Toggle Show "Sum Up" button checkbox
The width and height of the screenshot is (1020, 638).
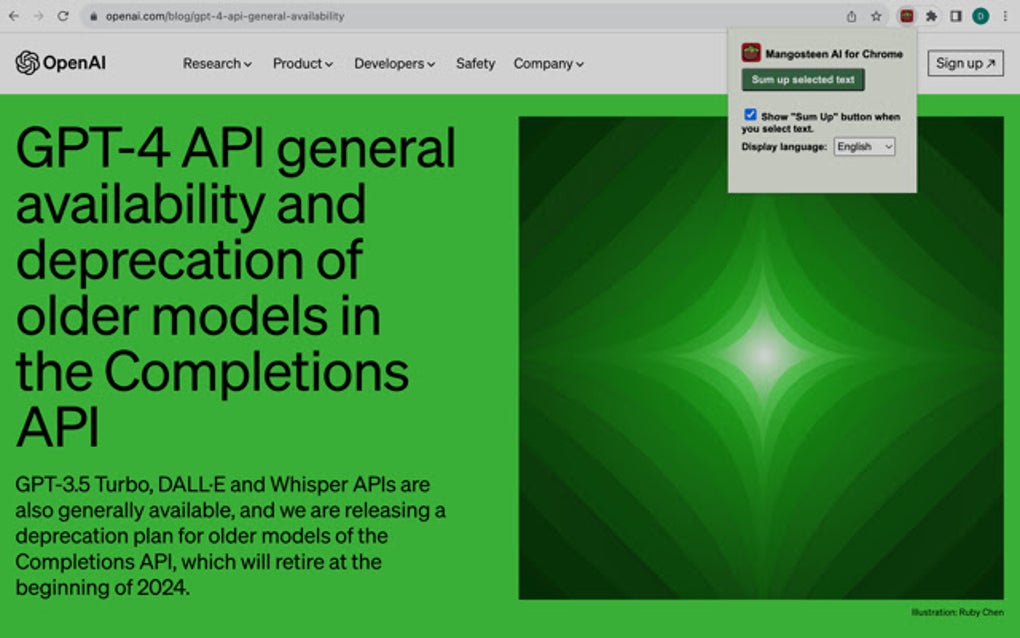click(750, 114)
